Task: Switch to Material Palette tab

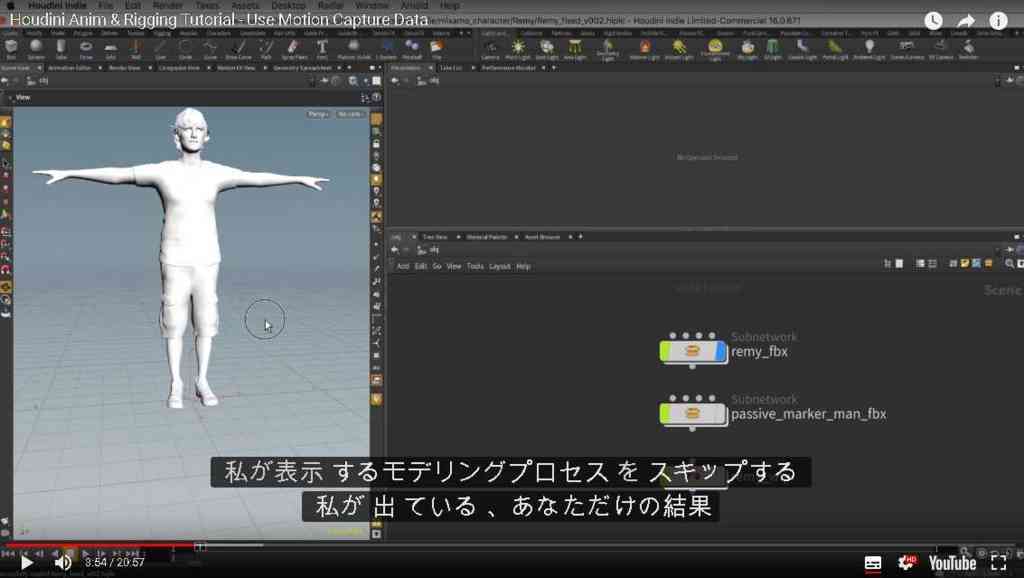Action: point(487,236)
